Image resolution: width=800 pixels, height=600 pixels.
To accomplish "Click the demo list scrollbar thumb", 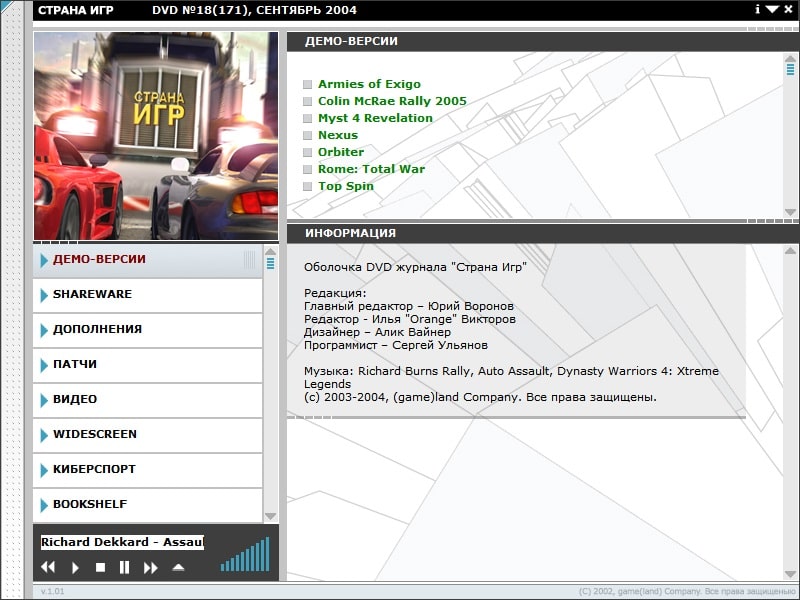I will (x=790, y=69).
